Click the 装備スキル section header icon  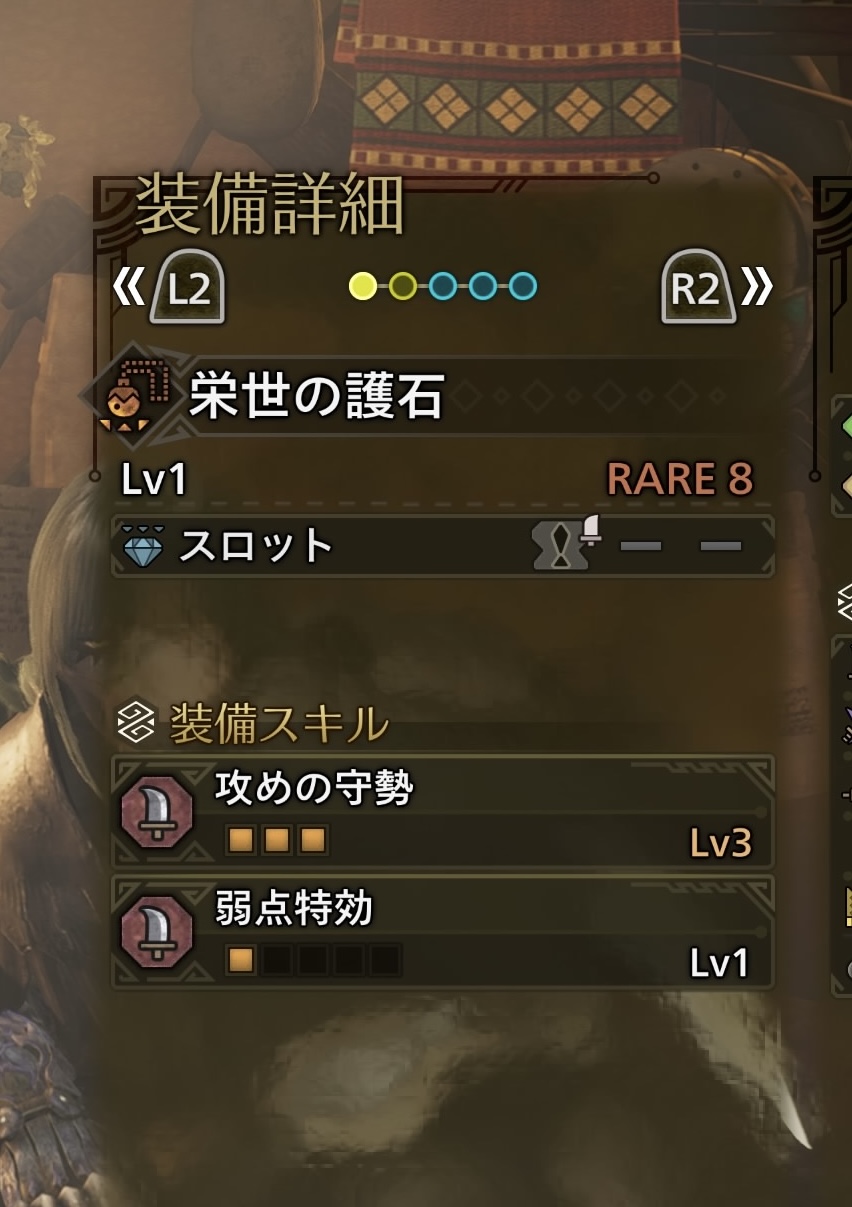click(136, 722)
